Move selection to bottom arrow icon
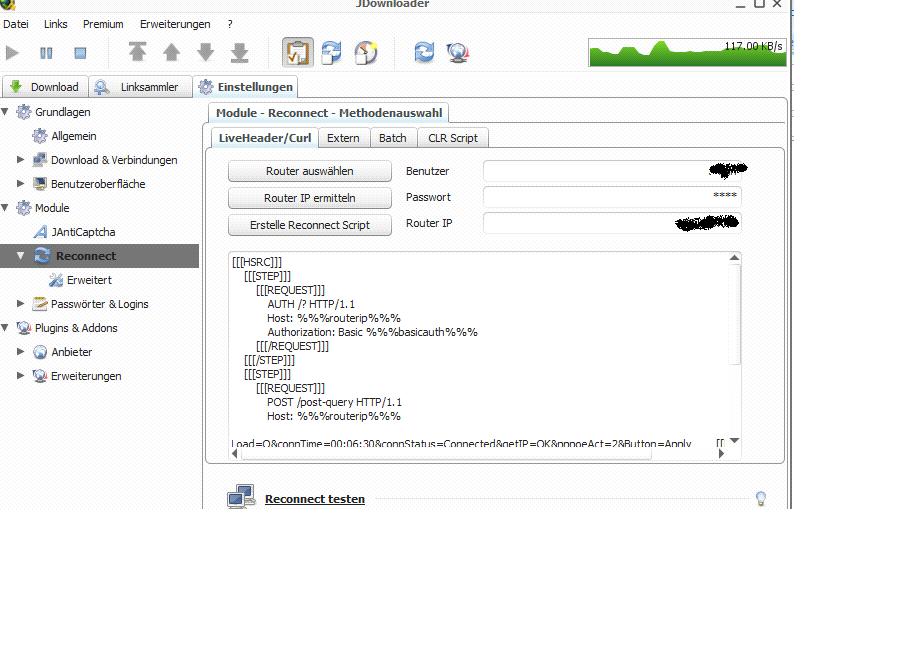 240,52
